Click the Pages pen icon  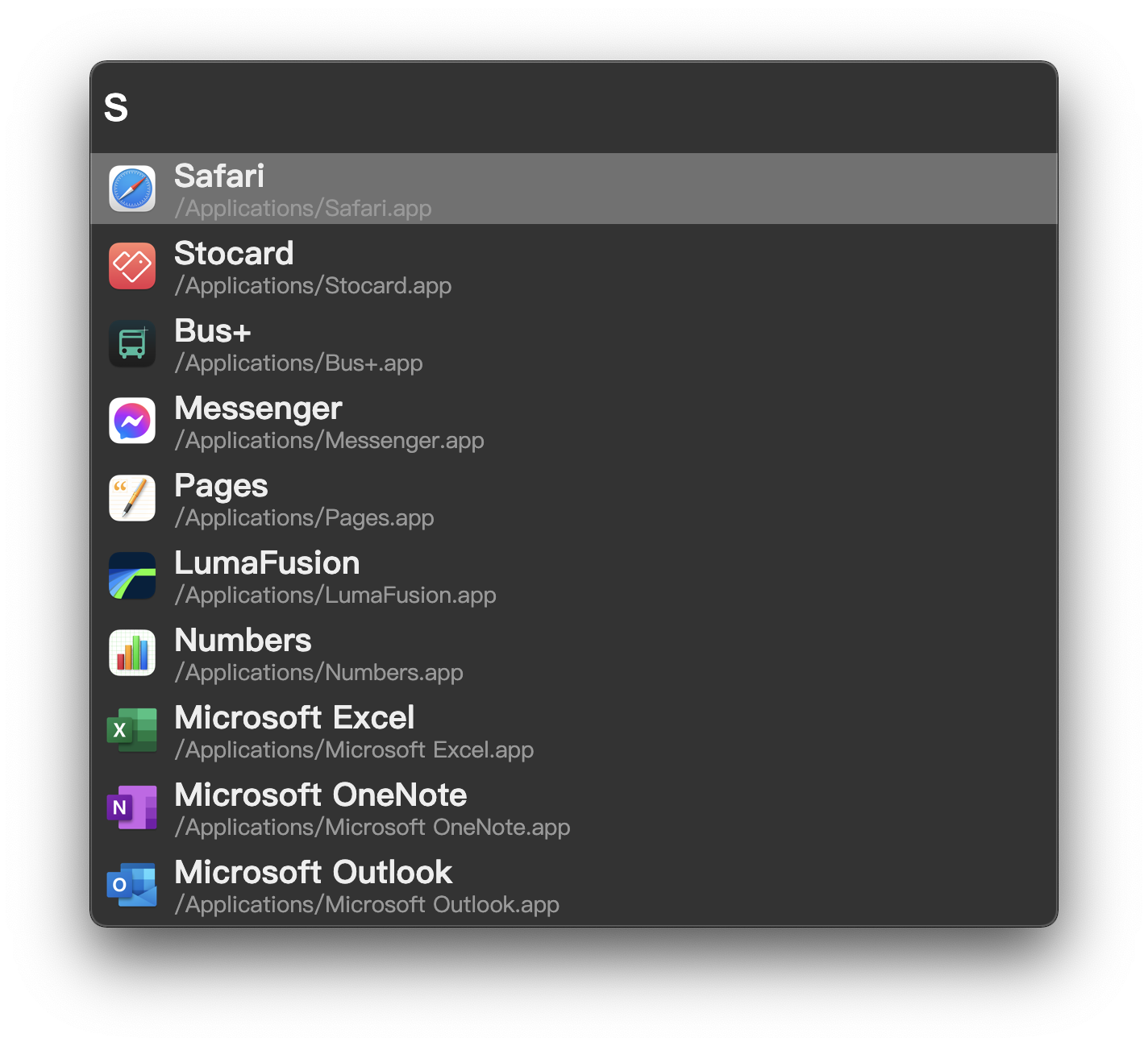point(132,498)
